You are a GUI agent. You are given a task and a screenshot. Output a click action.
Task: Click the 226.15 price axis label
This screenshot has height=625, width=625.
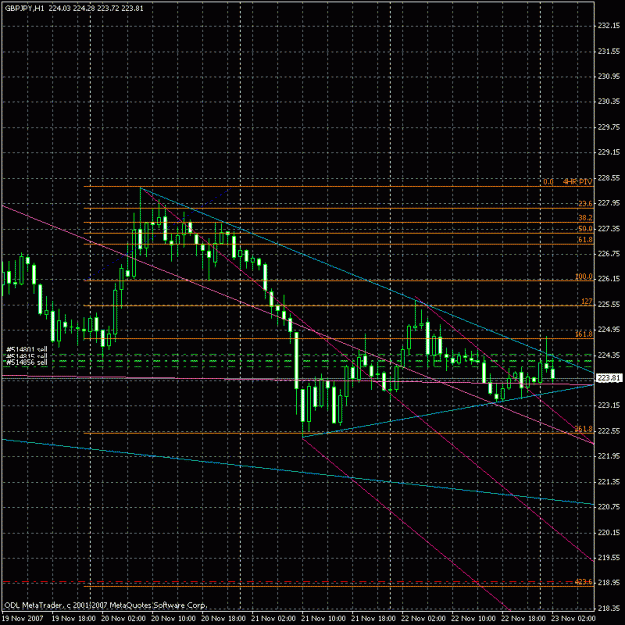[609, 279]
